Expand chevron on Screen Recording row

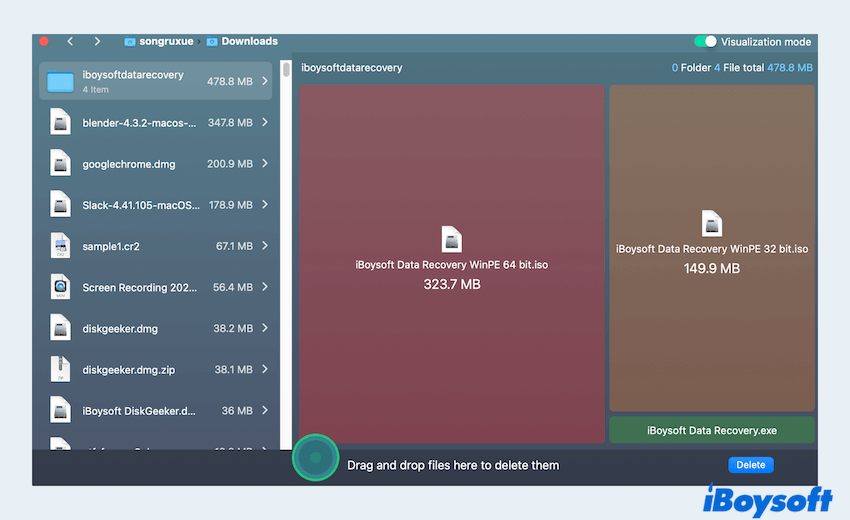tap(265, 287)
